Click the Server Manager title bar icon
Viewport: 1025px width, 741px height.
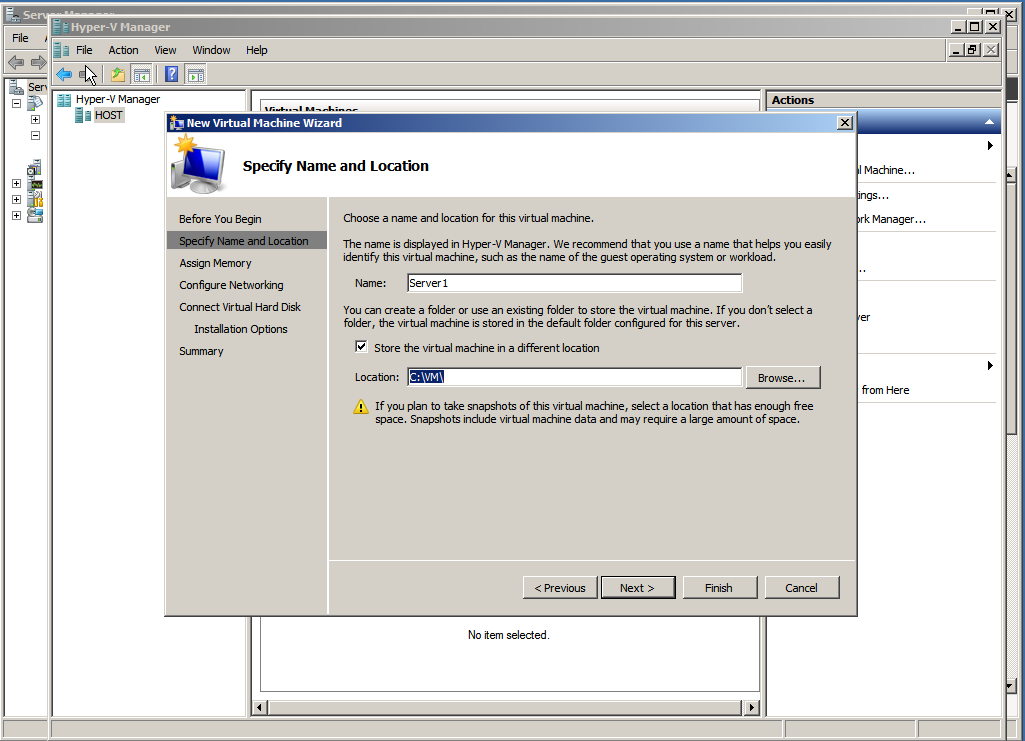(x=12, y=14)
